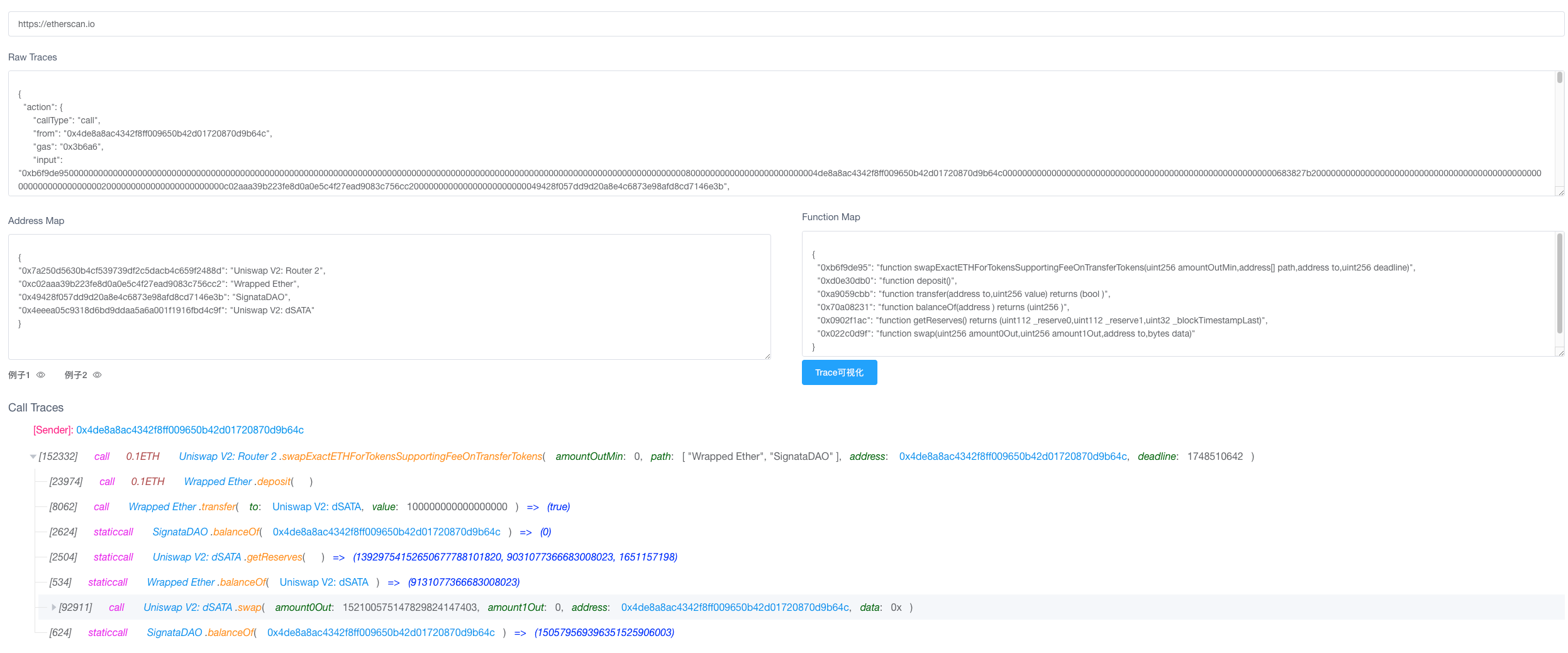Click the amount0Out value 15210057514782982414 7403
1568x653 pixels.
(410, 608)
